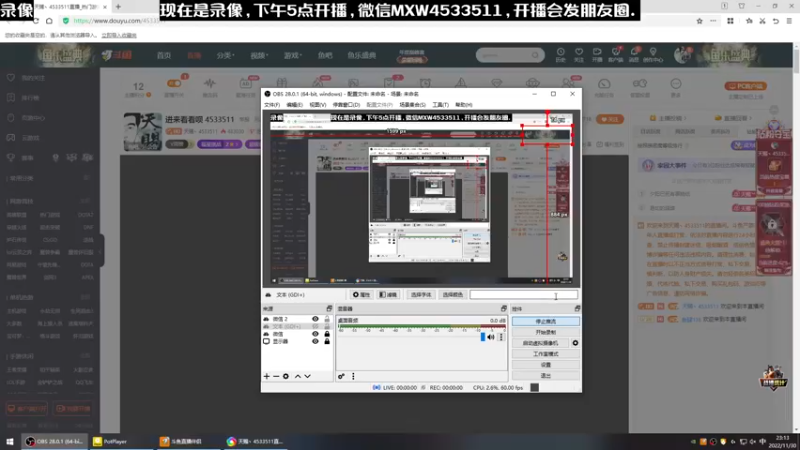This screenshot has width=800, height=450.
Task: Click Douyu search magnifier icon
Action: (x=535, y=55)
